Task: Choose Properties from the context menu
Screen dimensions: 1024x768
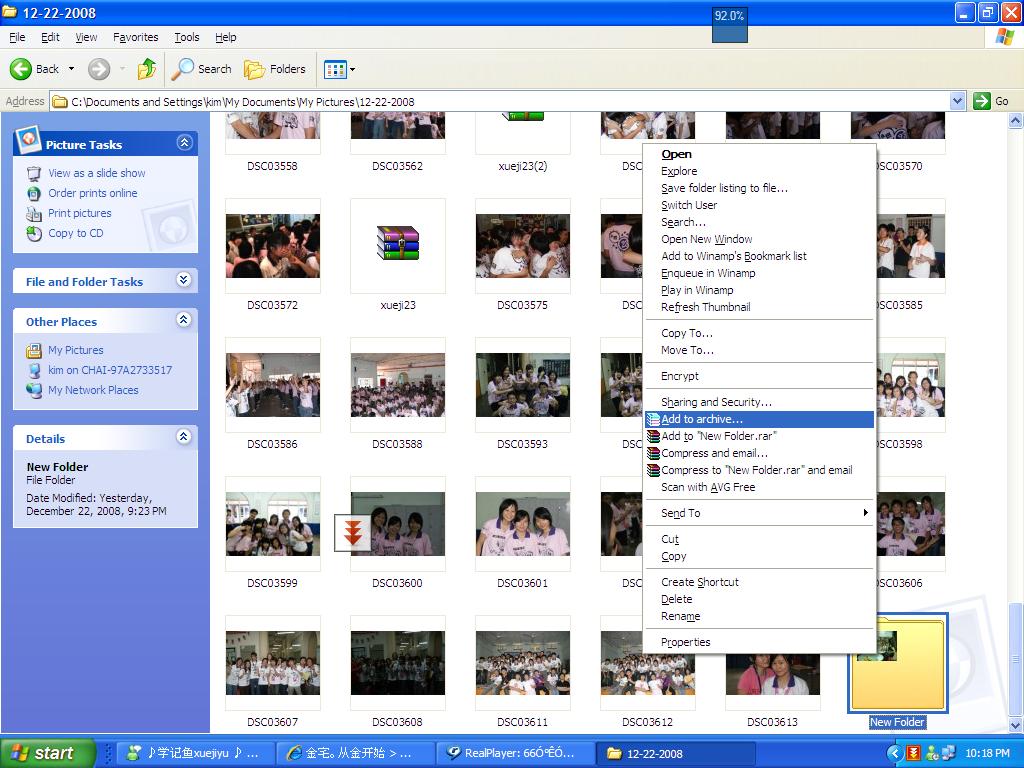Action: [x=685, y=642]
